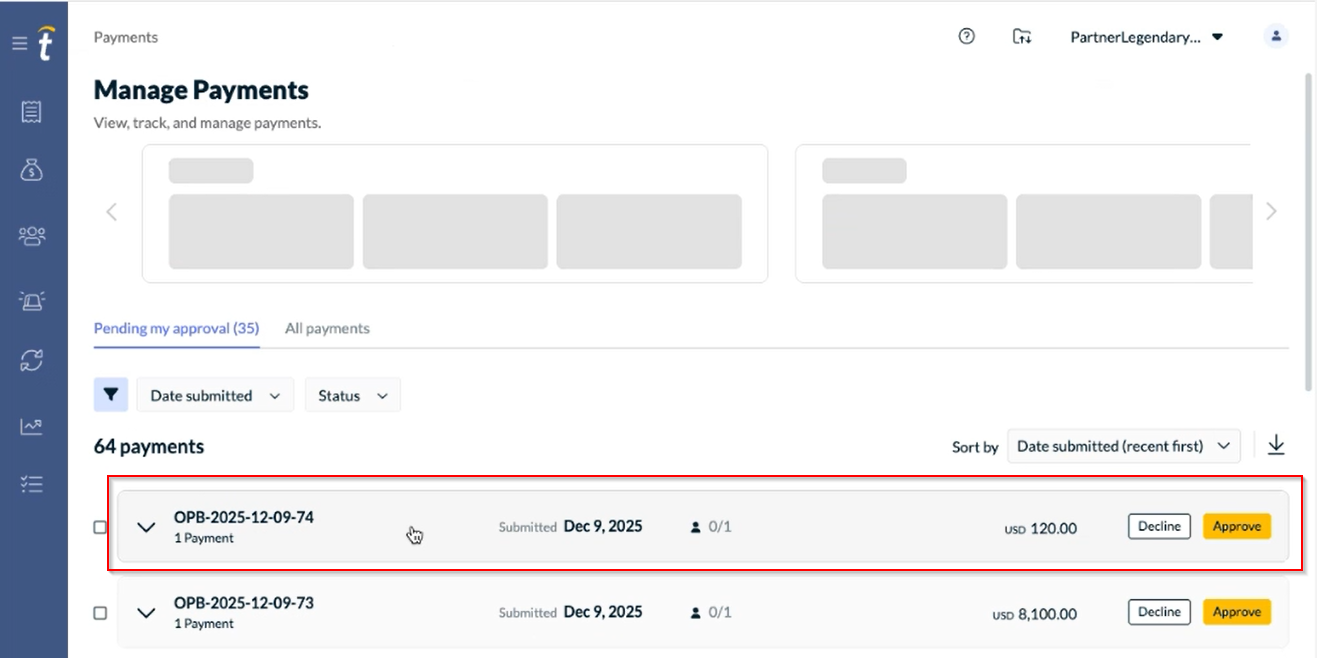
Task: Open the Date submitted filter dropdown
Action: [215, 395]
